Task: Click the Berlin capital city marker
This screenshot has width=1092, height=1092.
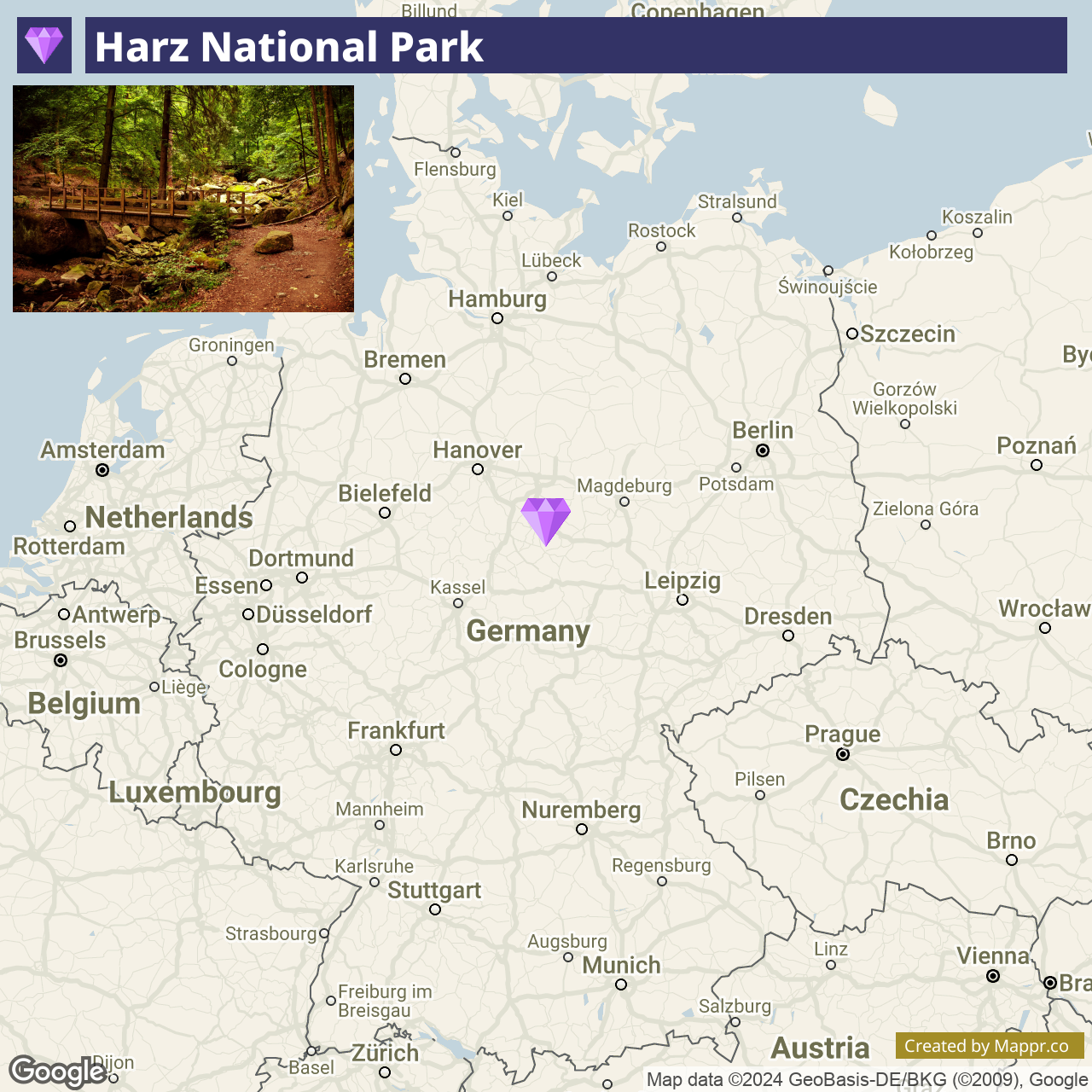Action: [x=763, y=450]
